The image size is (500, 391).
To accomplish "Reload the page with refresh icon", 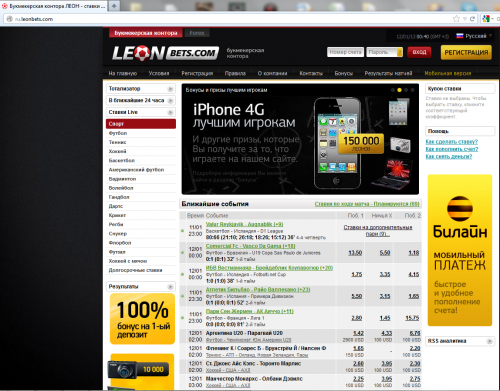I will tap(472, 19).
